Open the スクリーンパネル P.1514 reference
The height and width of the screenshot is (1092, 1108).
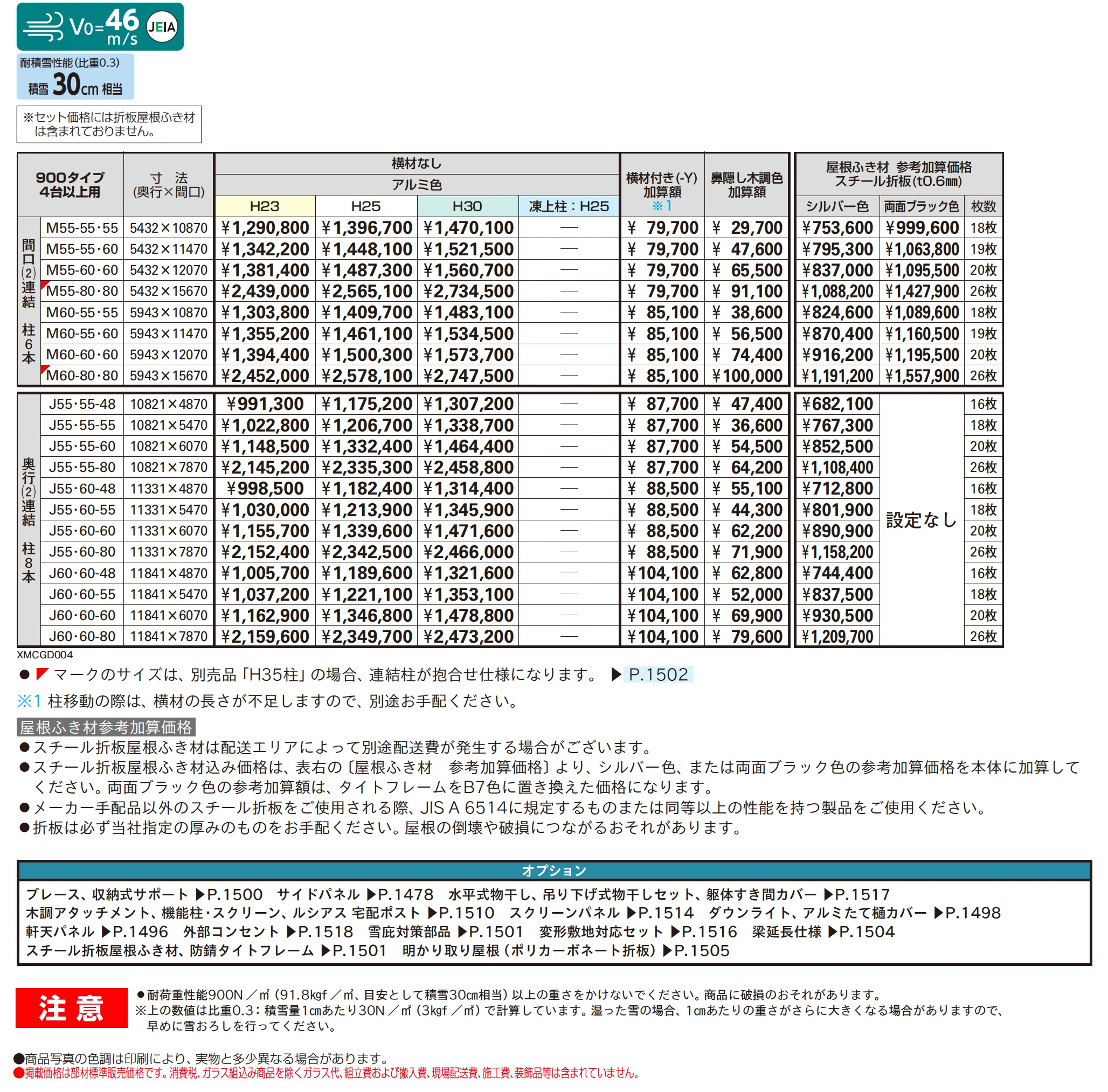(x=601, y=913)
